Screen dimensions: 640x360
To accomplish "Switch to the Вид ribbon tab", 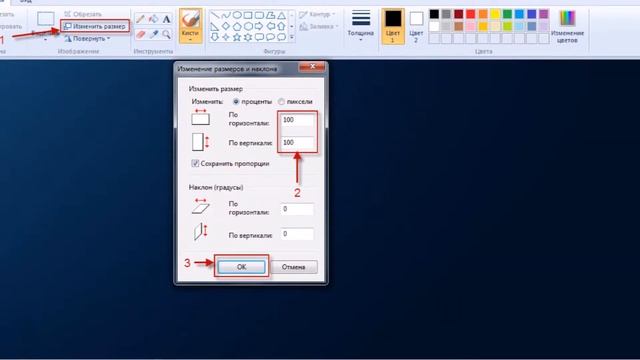I will click(x=25, y=1).
